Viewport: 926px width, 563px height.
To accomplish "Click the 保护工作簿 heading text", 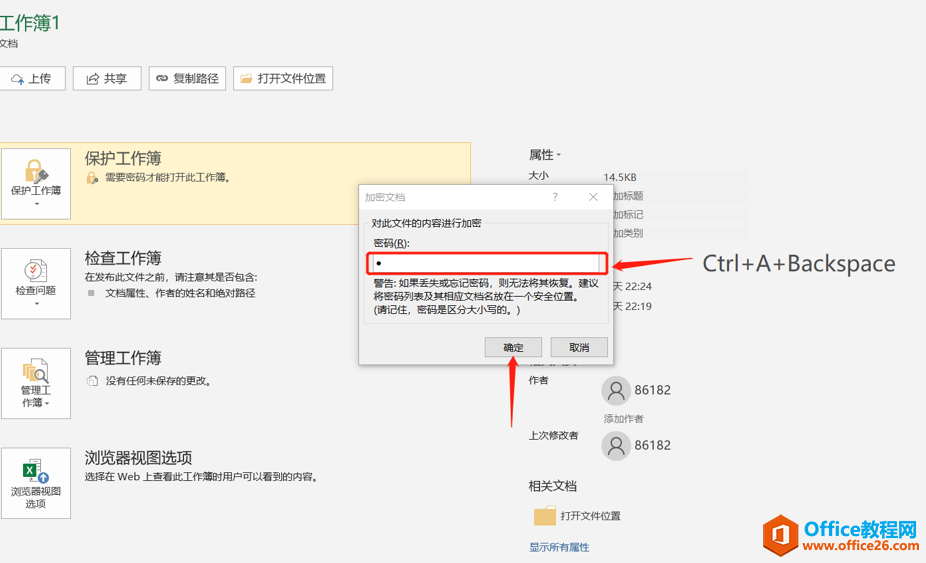I will tap(123, 158).
